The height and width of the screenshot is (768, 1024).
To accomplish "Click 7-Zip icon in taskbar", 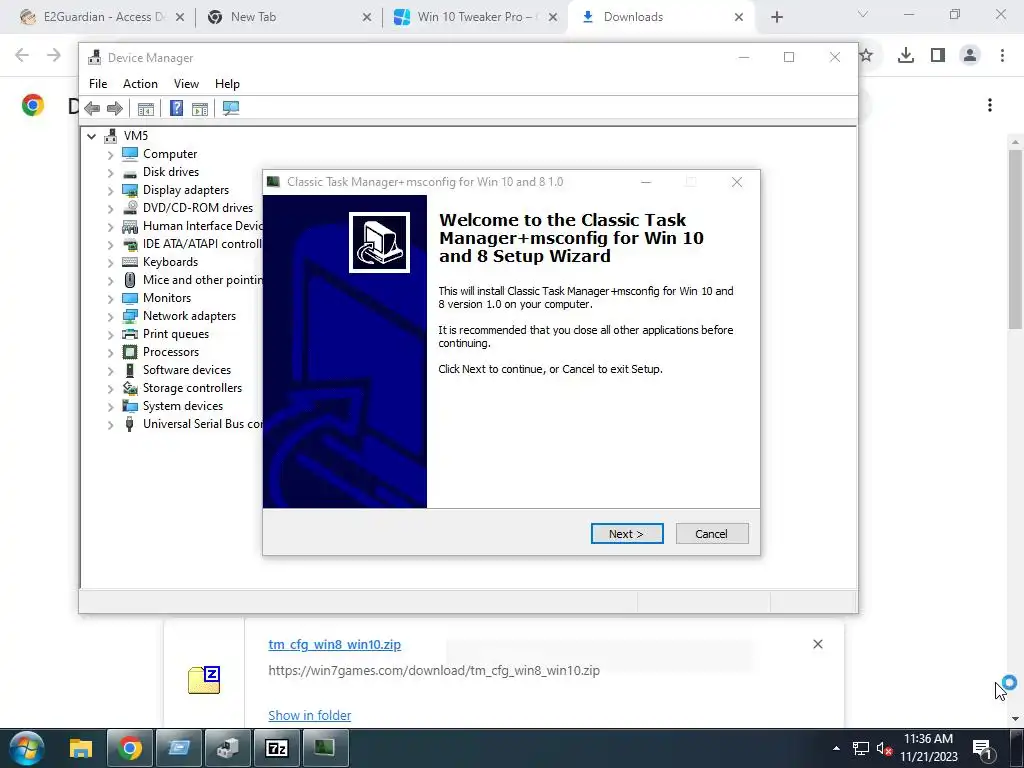I will point(277,748).
